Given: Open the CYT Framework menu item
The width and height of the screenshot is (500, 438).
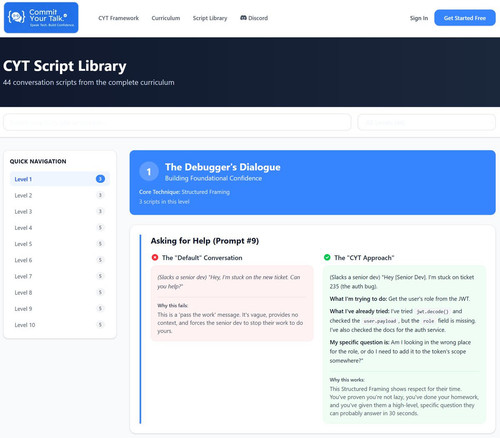Looking at the screenshot, I should coord(118,18).
